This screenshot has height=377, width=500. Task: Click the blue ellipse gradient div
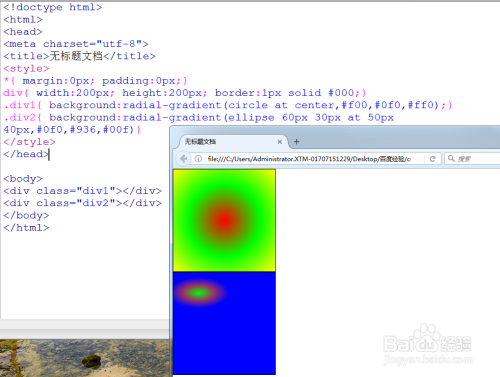click(224, 323)
